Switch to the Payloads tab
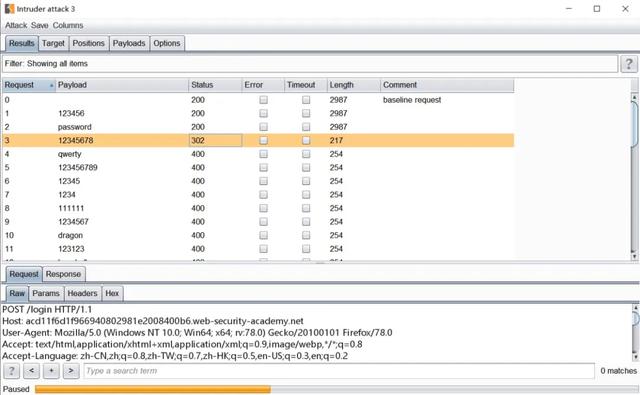The image size is (640, 395). [129, 43]
